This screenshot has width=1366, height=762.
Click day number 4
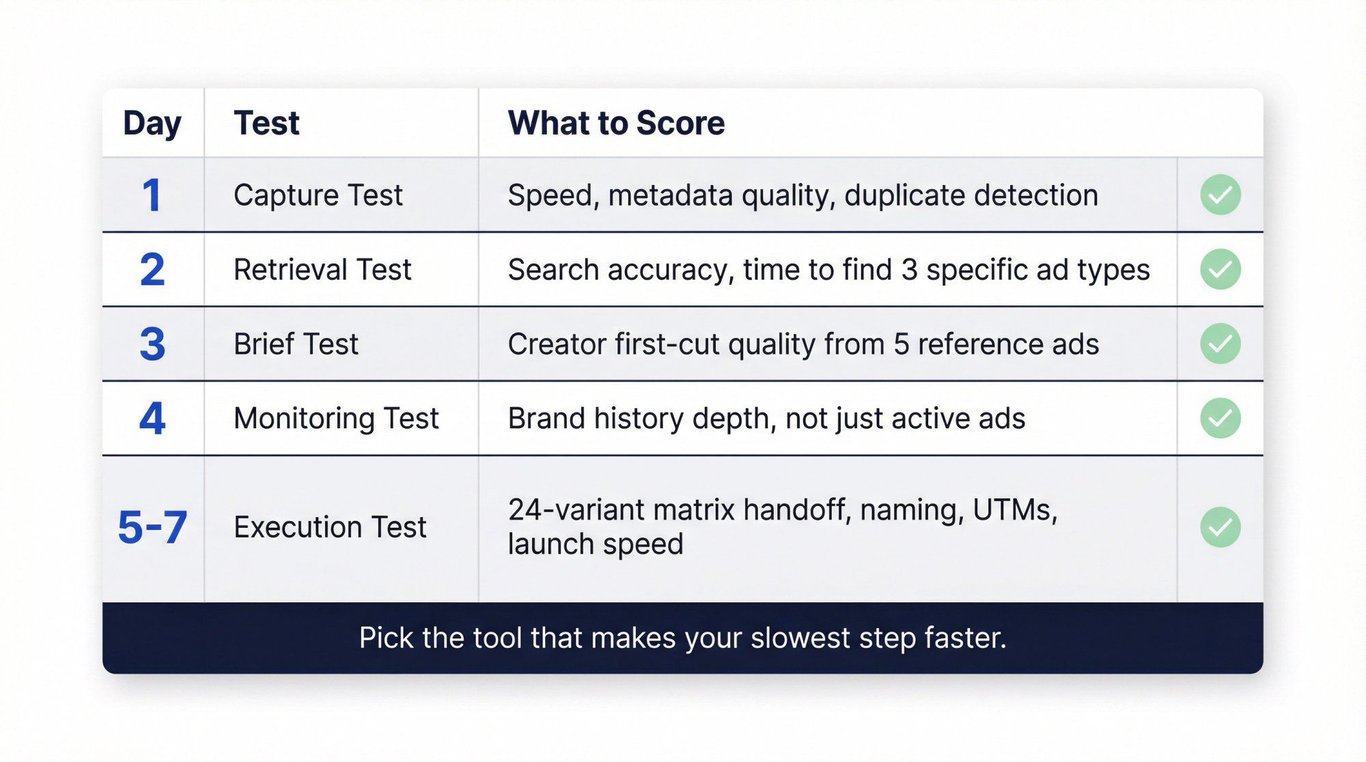coord(152,418)
